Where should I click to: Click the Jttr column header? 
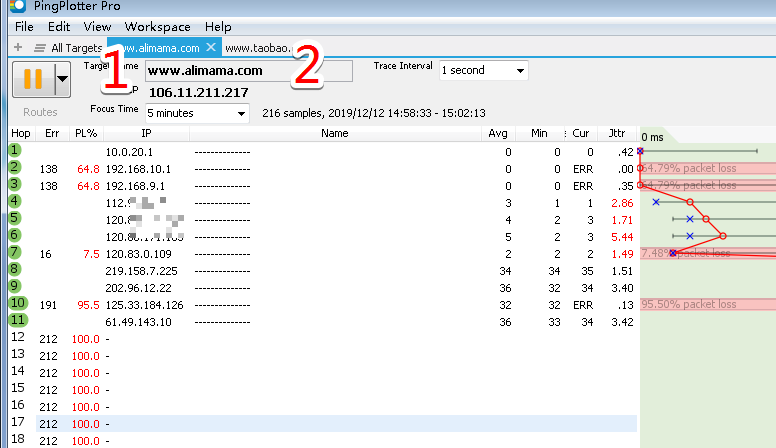coord(617,133)
